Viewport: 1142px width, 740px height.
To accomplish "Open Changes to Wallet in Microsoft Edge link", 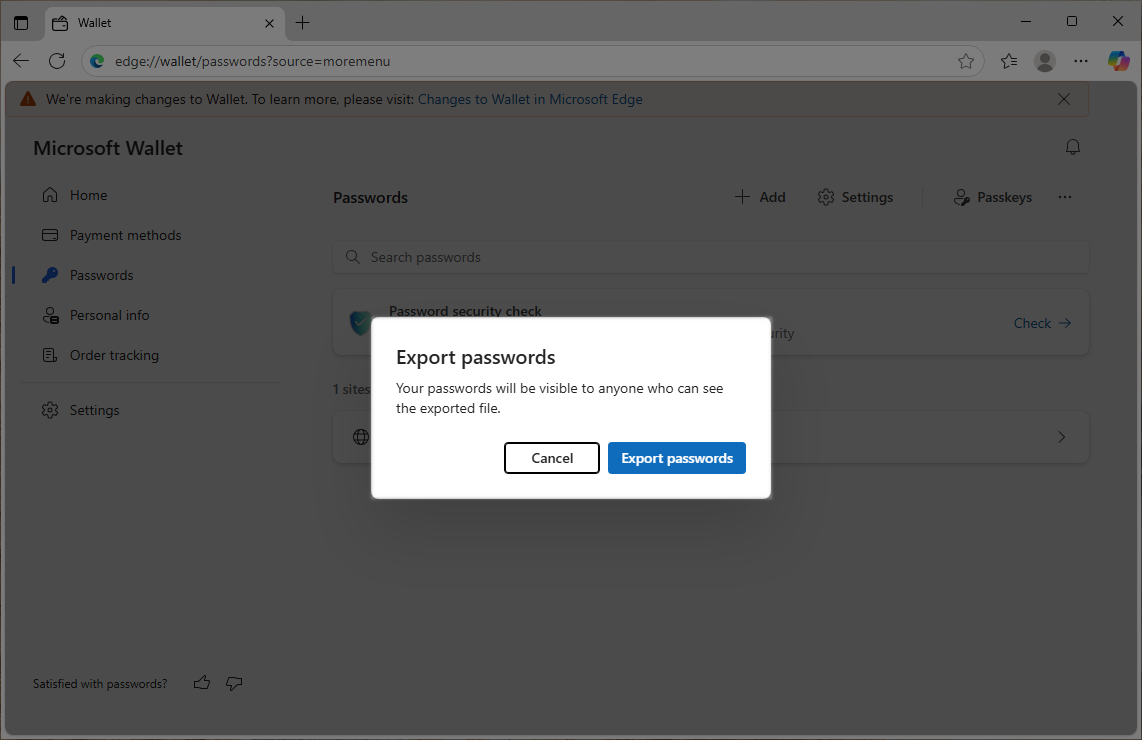I will coord(530,99).
